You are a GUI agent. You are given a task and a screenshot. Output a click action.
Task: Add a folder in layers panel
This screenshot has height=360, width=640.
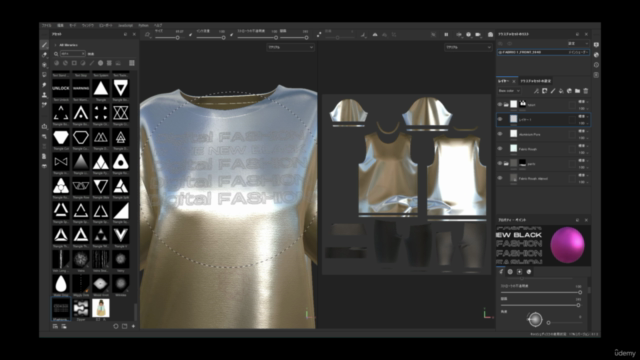point(577,91)
